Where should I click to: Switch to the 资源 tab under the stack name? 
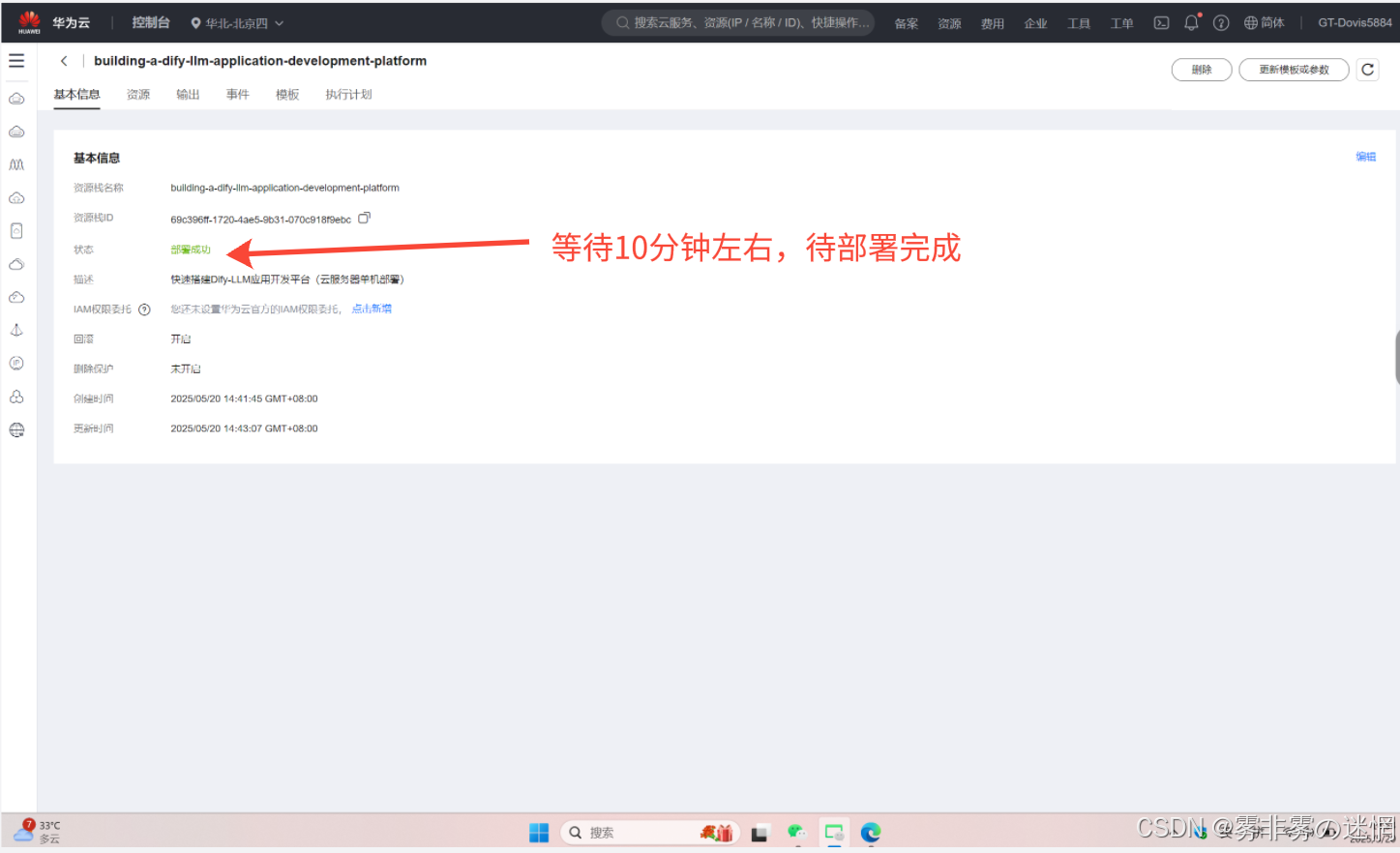click(x=138, y=95)
